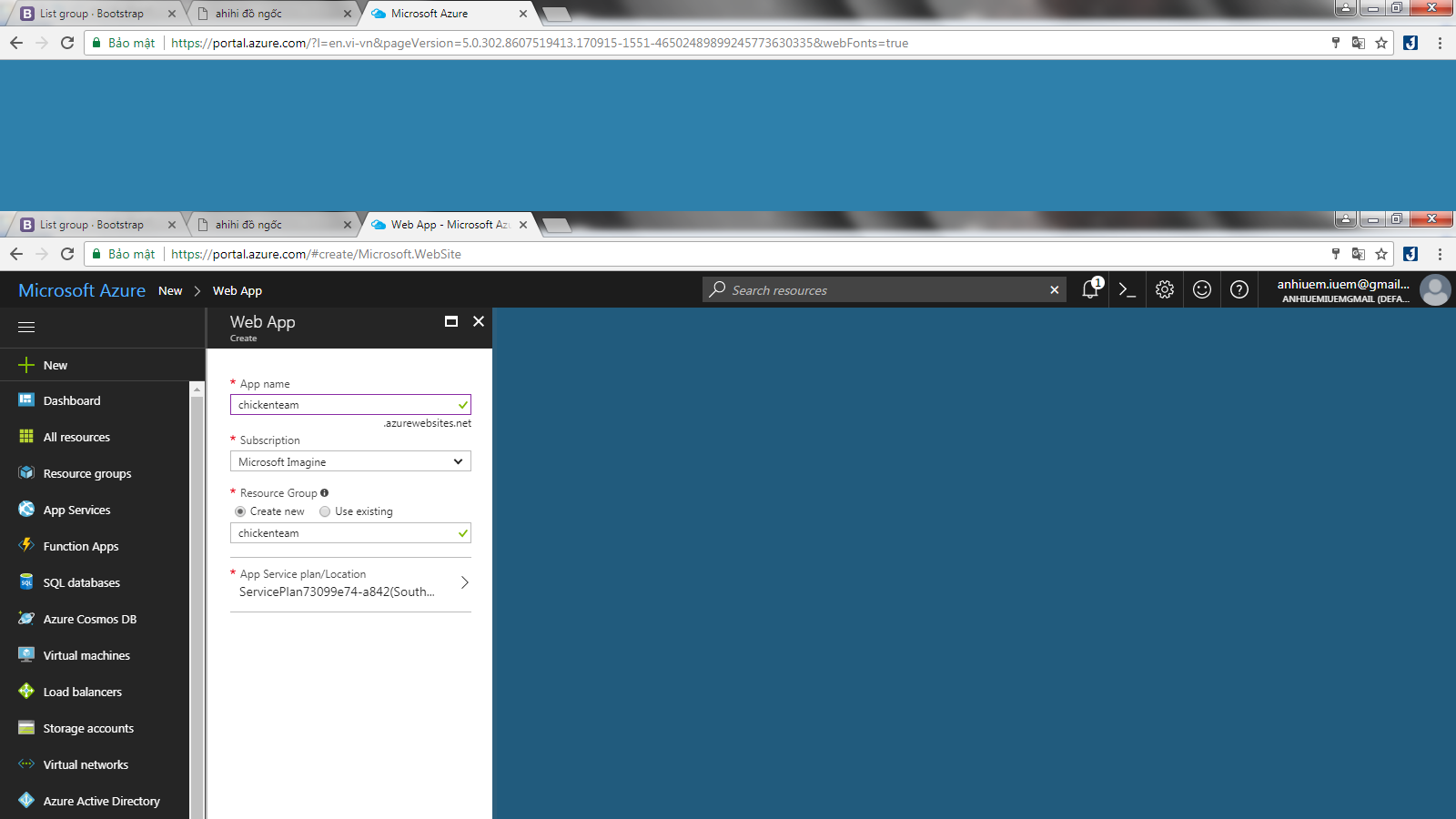The image size is (1456, 819).
Task: Expand App Service plan/Location chevron
Action: point(465,582)
